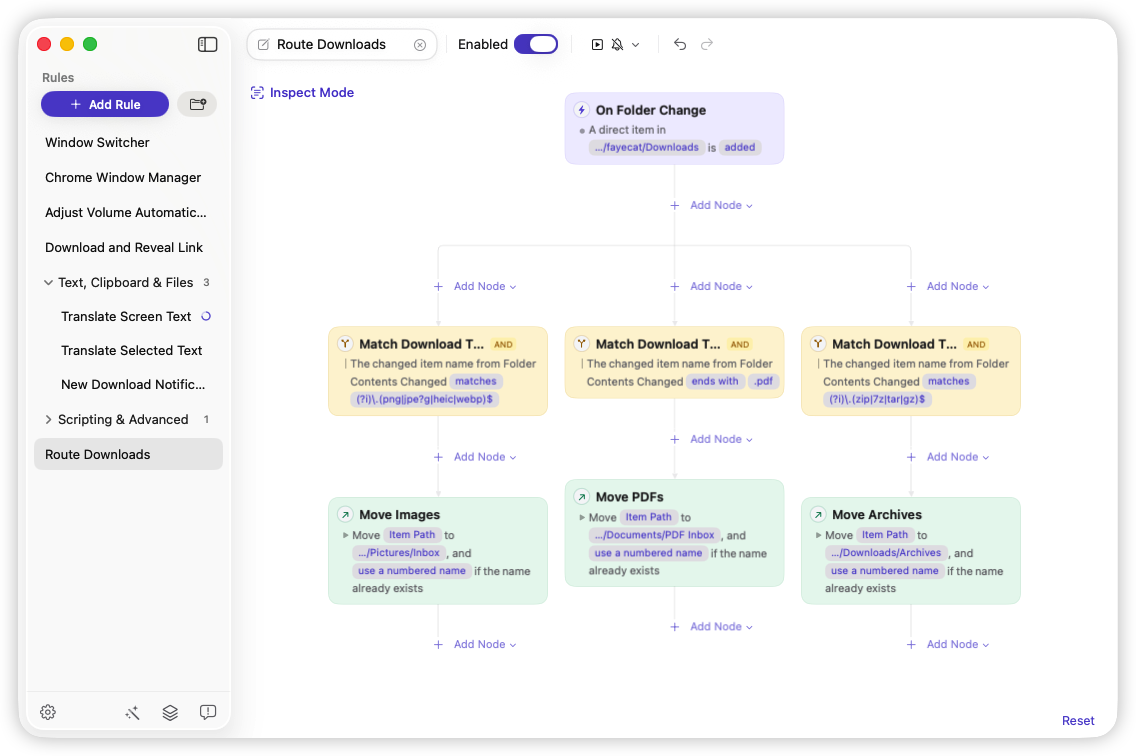
Task: Click the Add Rule button
Action: pyautogui.click(x=105, y=104)
